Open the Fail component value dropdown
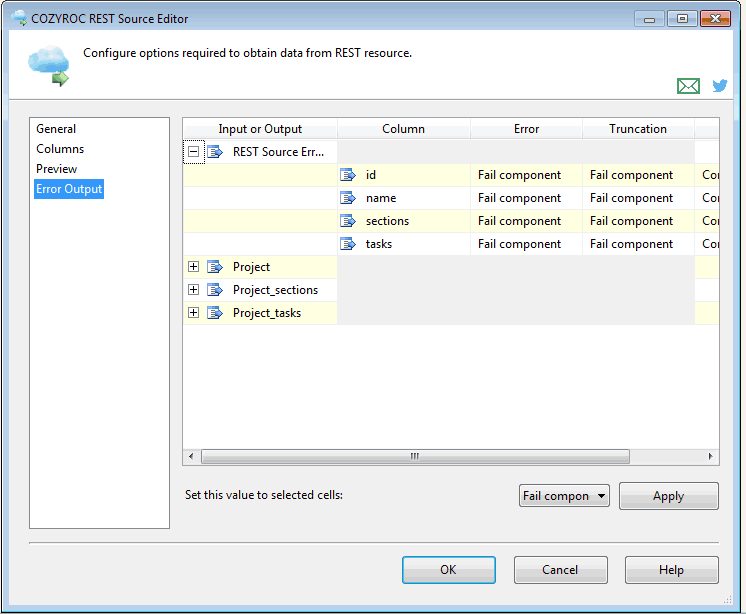Viewport: 746px width, 614px height. pos(564,496)
